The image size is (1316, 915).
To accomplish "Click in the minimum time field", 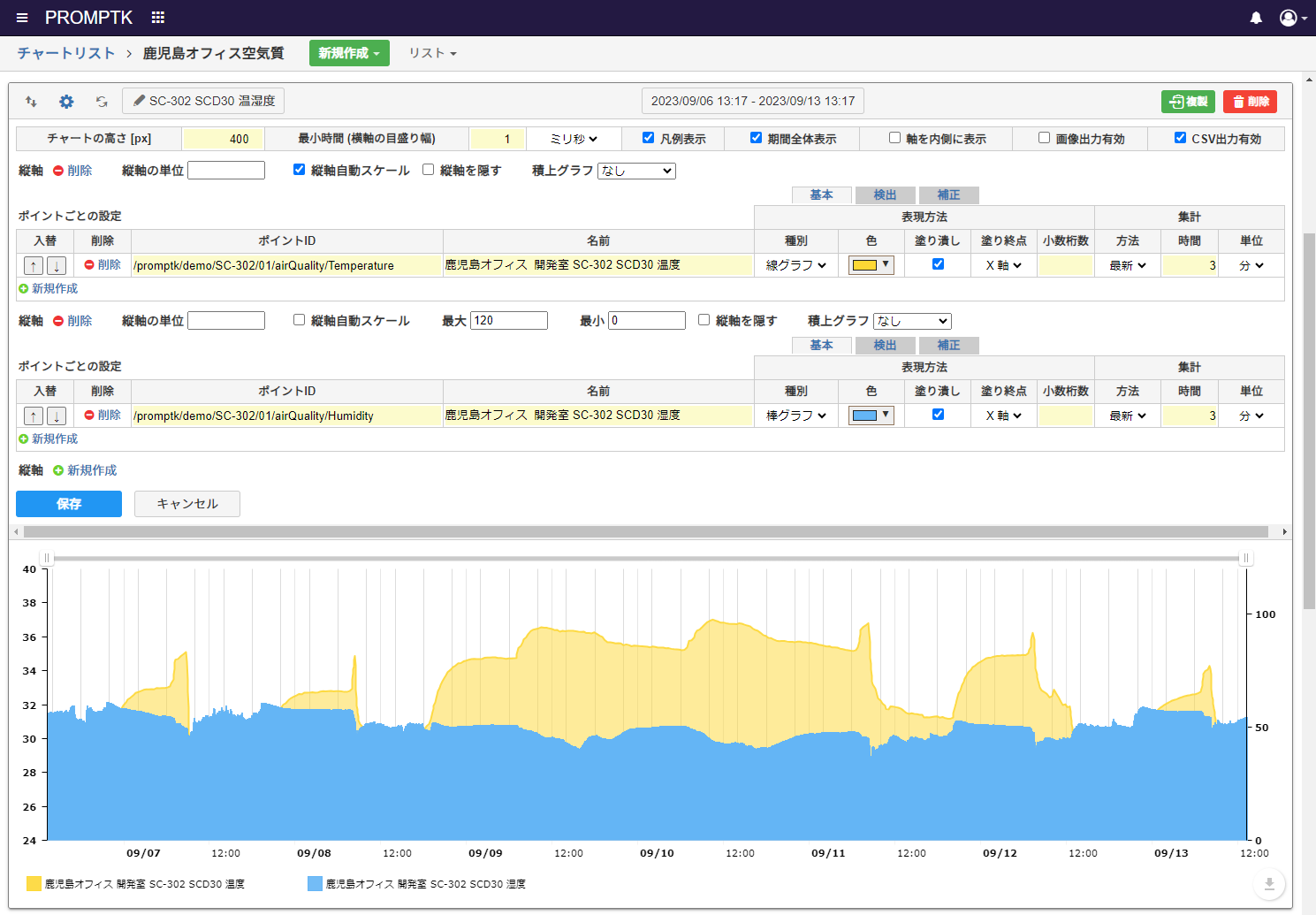I will [498, 139].
